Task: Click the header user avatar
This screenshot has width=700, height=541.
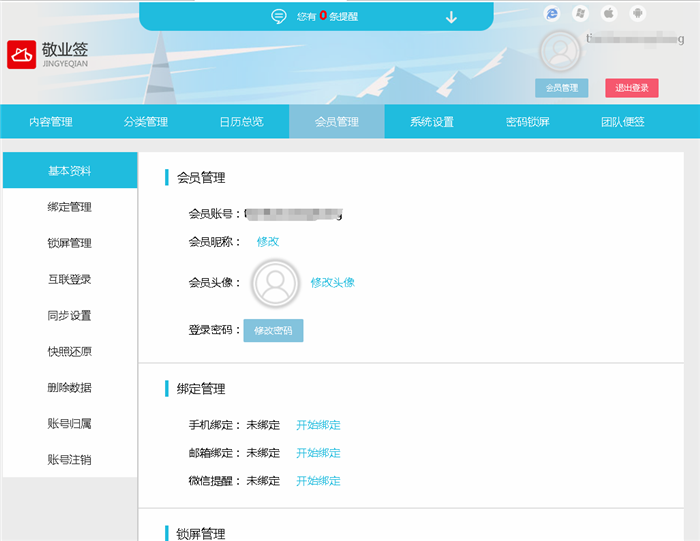Action: [560, 52]
